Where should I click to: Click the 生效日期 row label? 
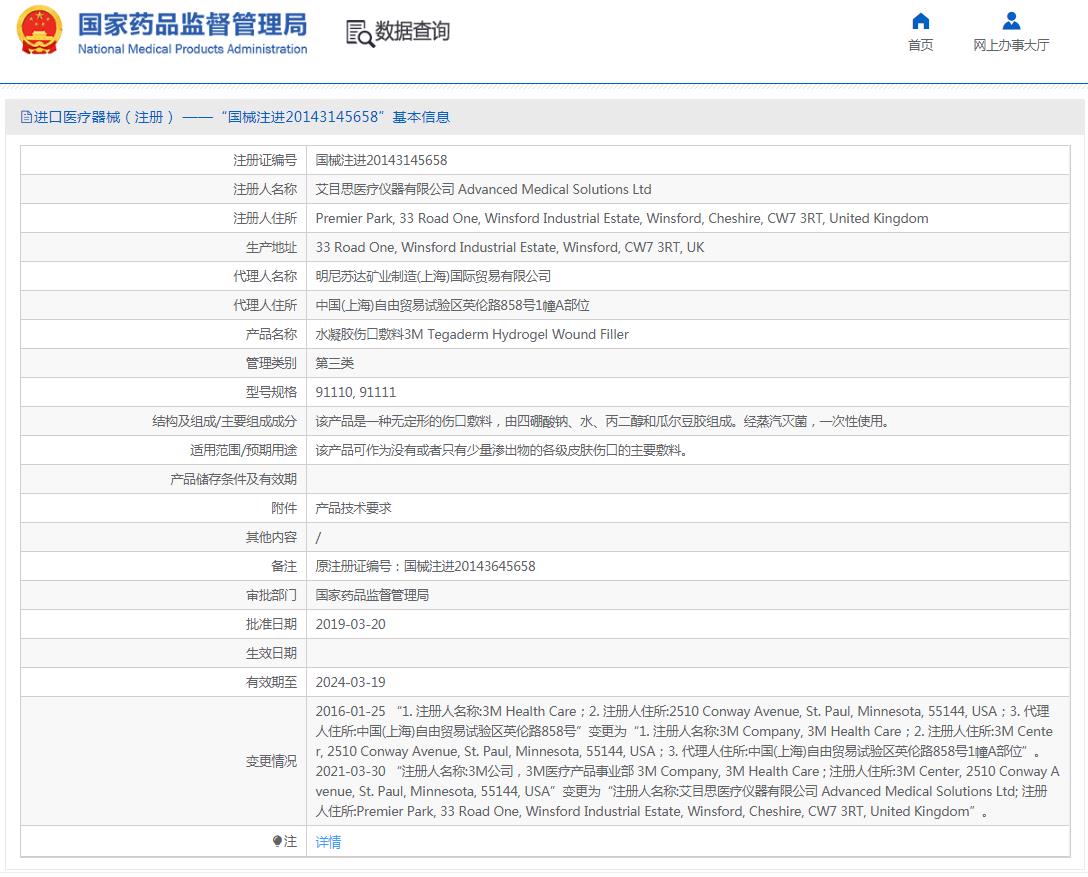click(x=271, y=654)
